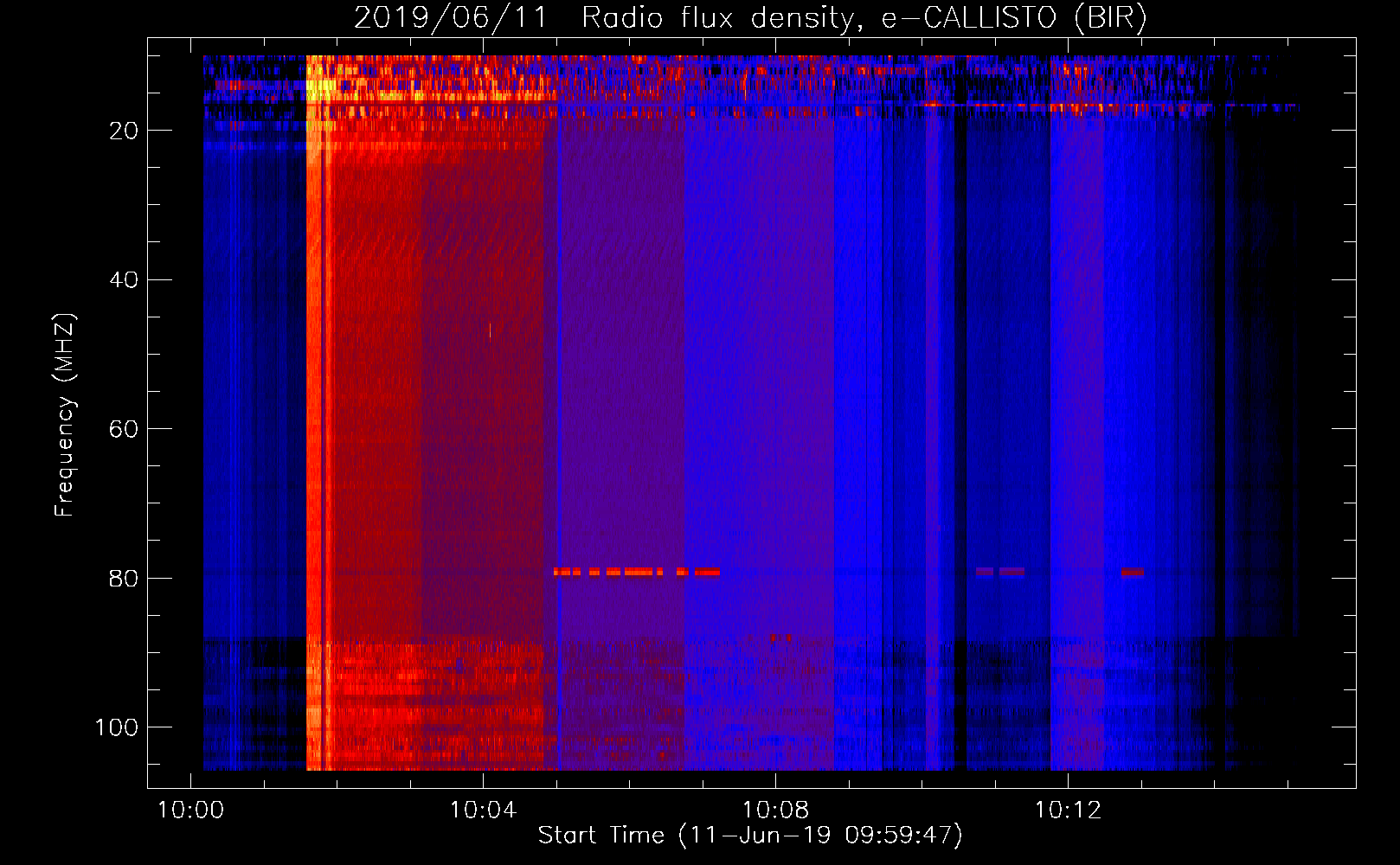Click the '40' frequency tick label

pyautogui.click(x=125, y=280)
